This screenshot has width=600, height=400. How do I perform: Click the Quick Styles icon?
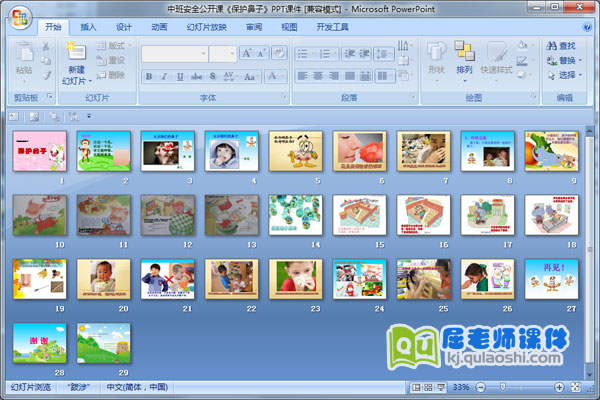pos(497,51)
